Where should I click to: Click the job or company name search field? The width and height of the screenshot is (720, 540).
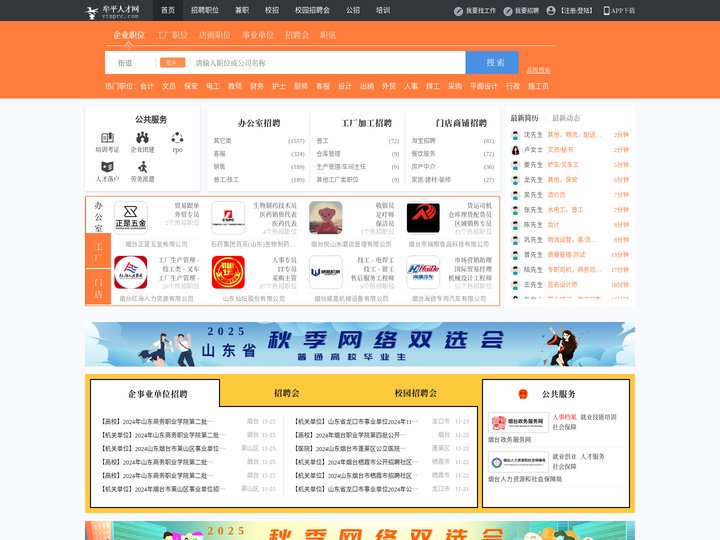pos(328,63)
